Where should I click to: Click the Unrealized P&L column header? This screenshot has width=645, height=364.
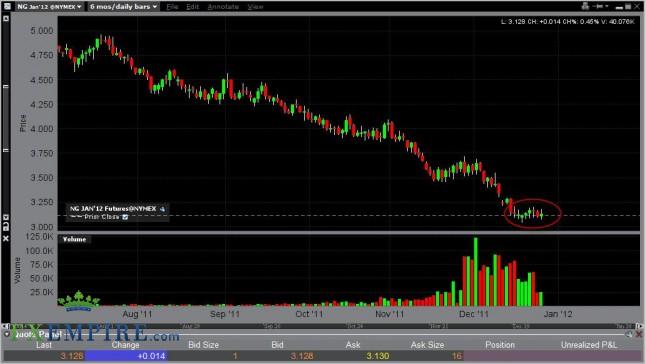589,345
